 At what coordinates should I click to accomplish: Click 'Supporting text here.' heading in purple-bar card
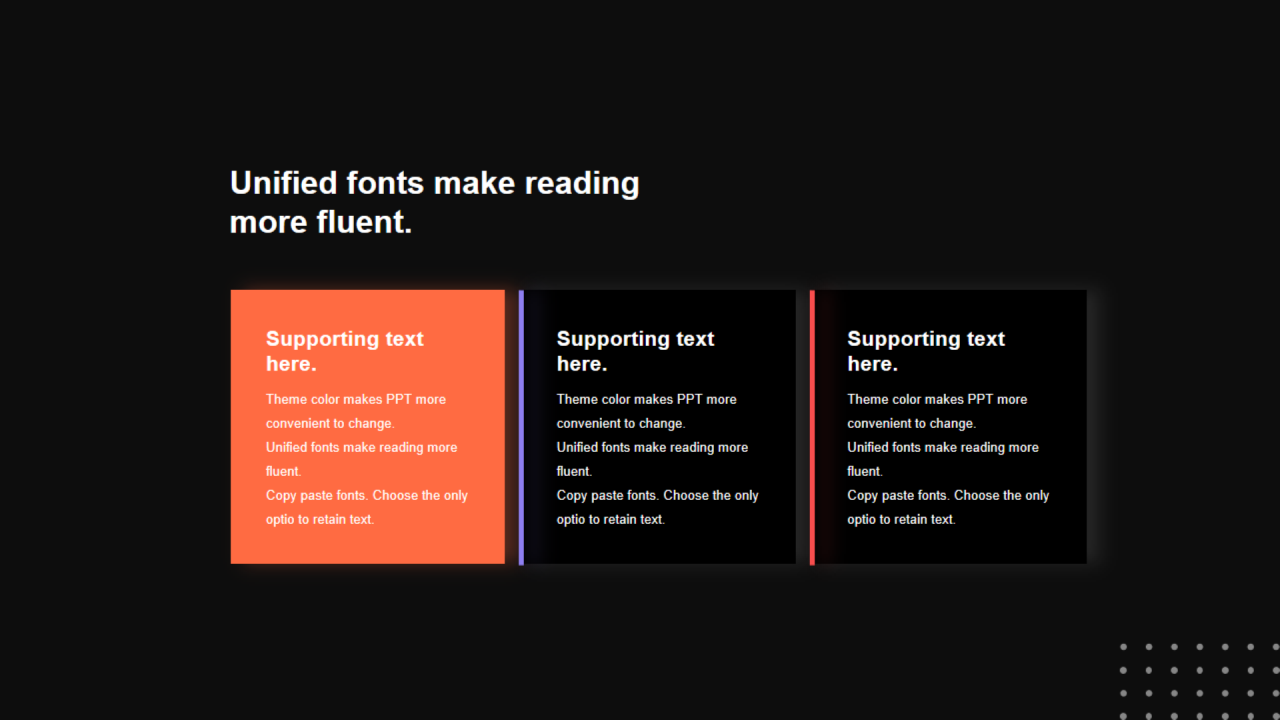[x=635, y=350]
